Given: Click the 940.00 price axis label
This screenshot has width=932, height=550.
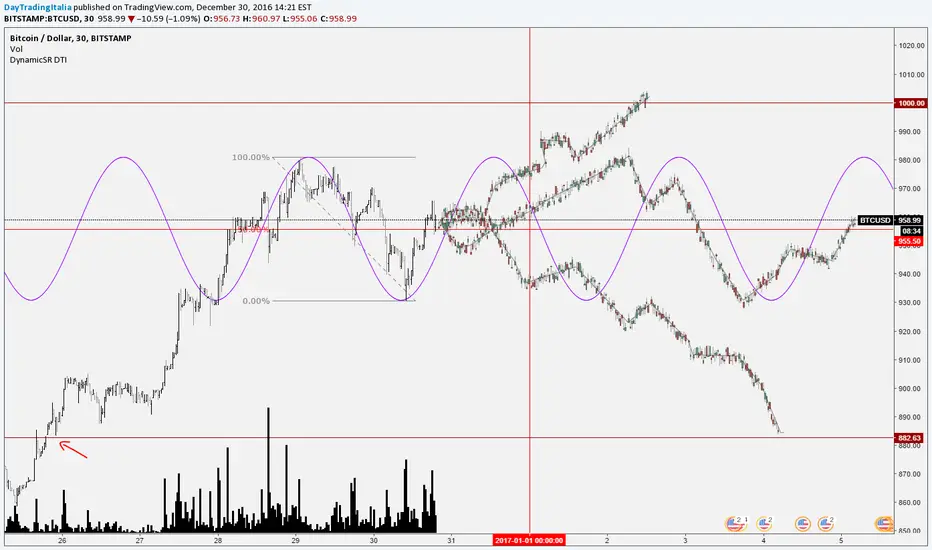Looking at the screenshot, I should click(912, 274).
